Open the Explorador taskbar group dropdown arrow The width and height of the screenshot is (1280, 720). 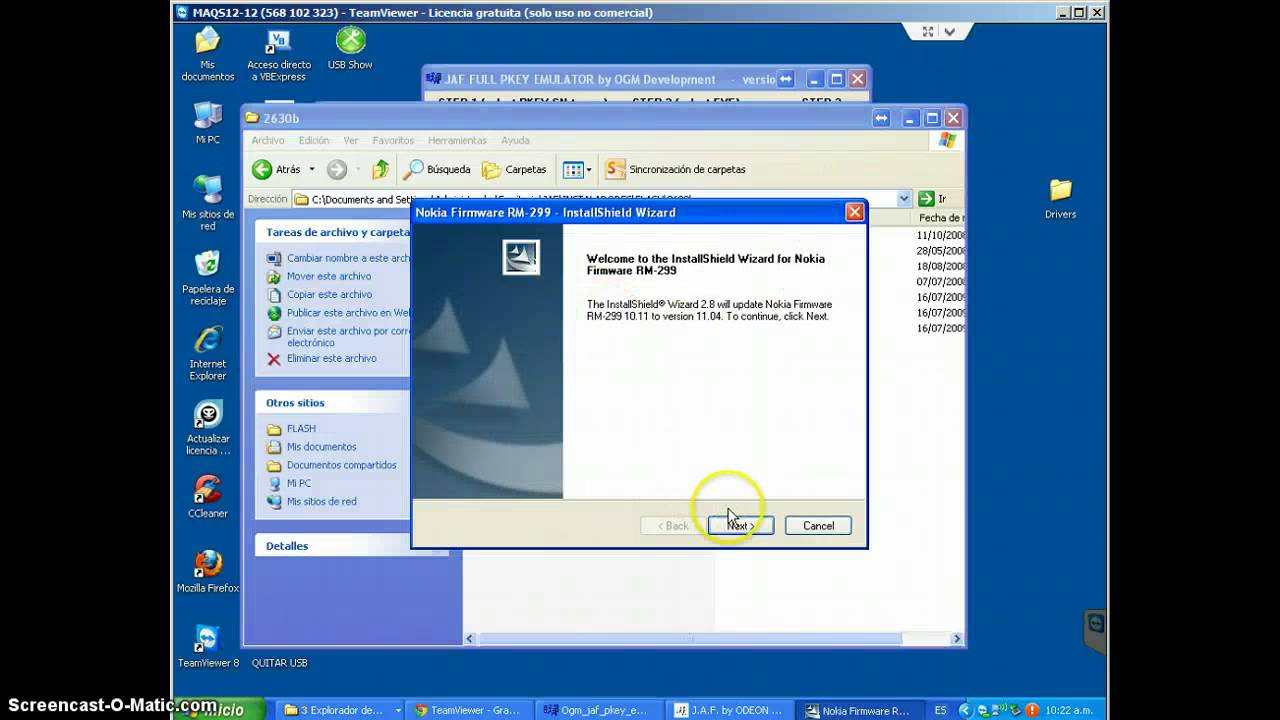tap(398, 710)
